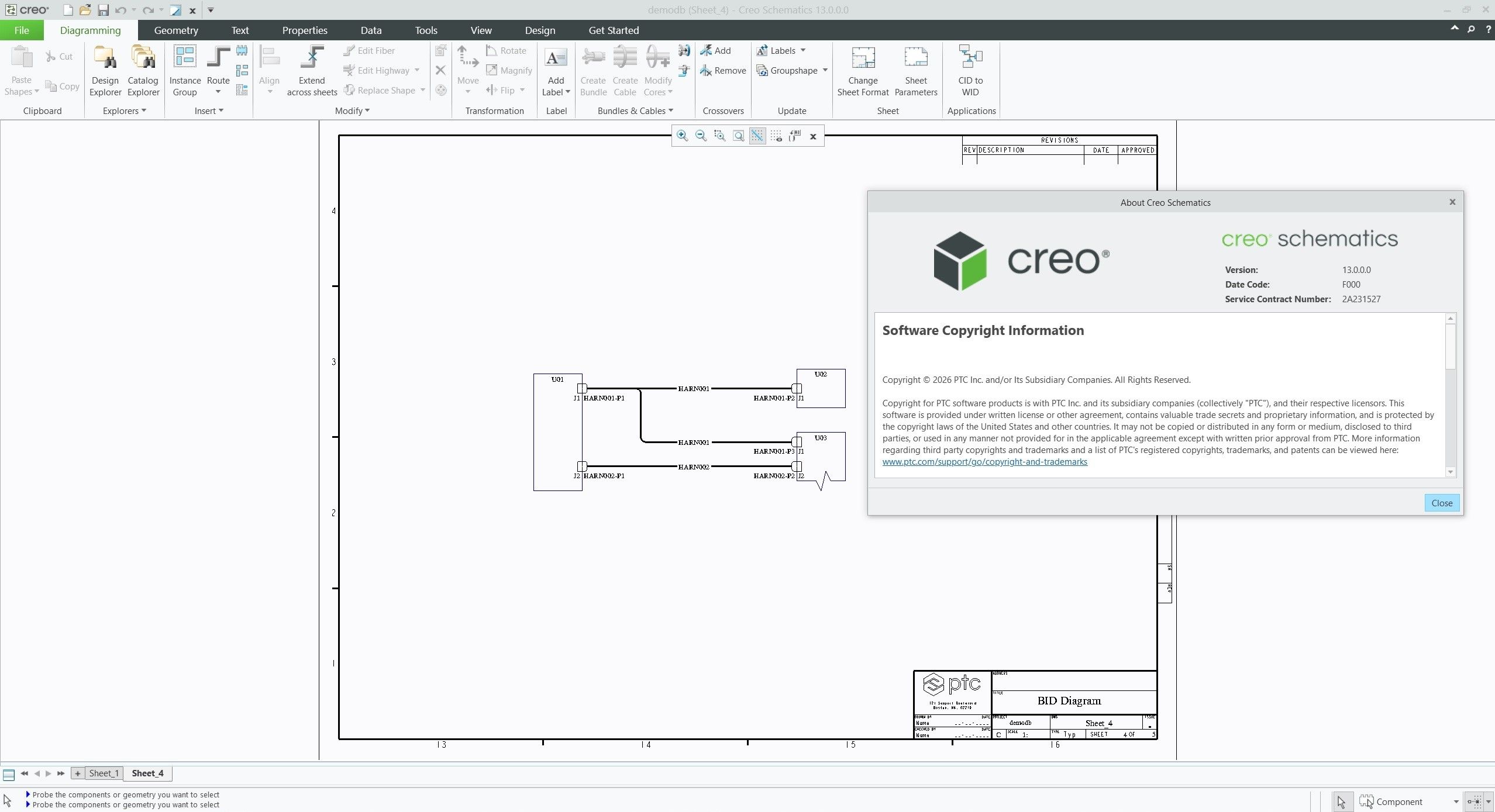
Task: Click Extend across sheets
Action: click(312, 70)
